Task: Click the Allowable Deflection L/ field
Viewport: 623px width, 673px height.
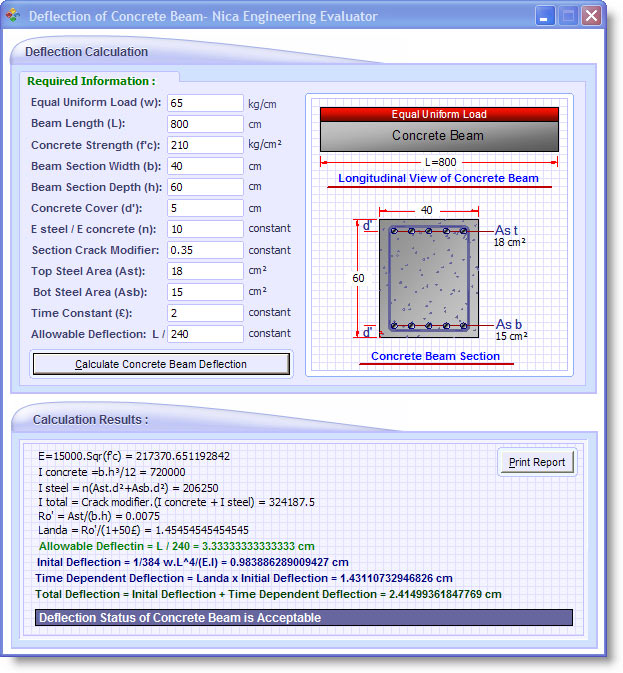Action: click(205, 334)
